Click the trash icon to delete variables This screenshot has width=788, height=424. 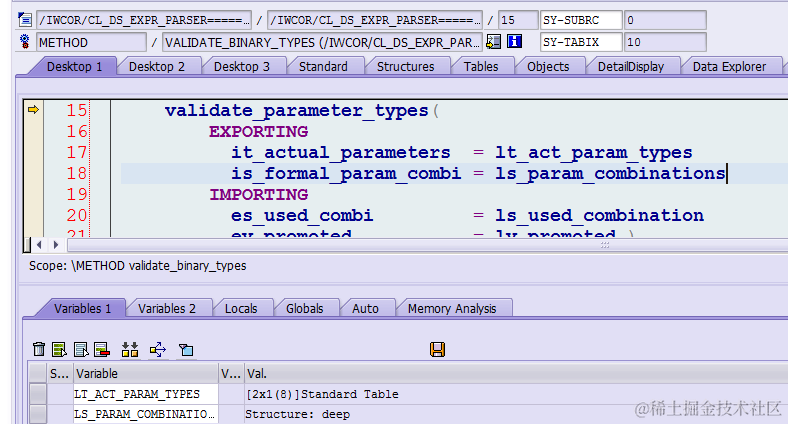click(39, 349)
